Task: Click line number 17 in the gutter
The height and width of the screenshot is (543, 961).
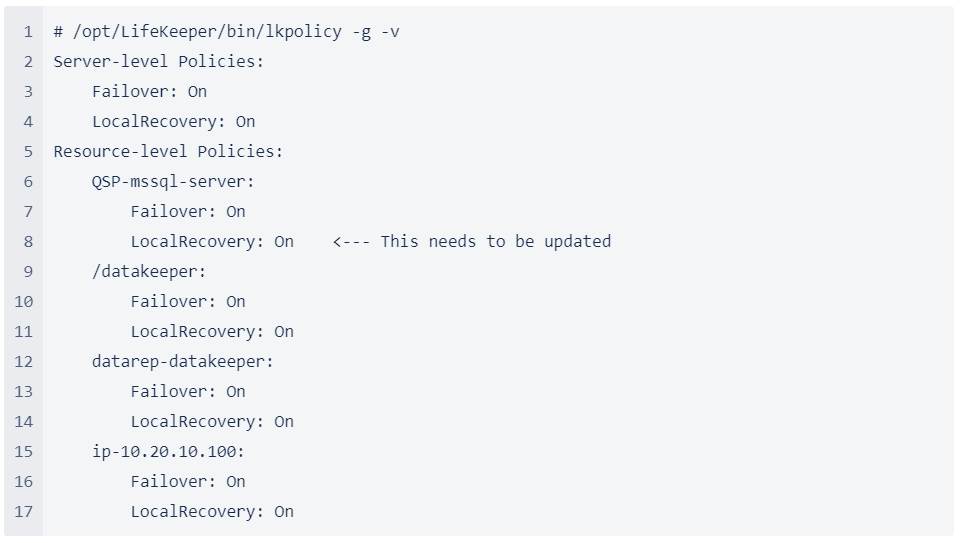Action: coord(24,511)
